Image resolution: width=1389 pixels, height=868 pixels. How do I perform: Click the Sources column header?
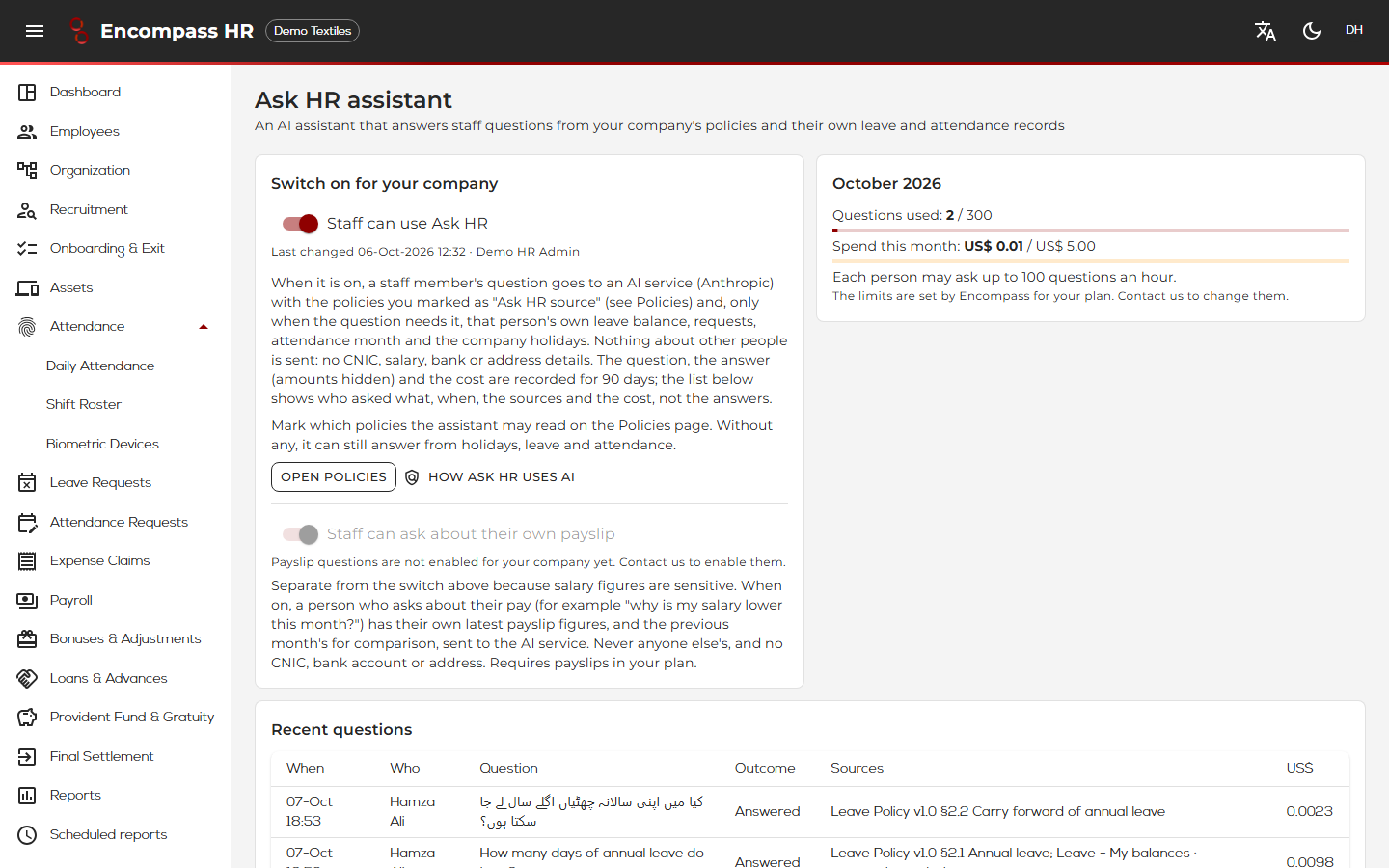[x=857, y=769]
